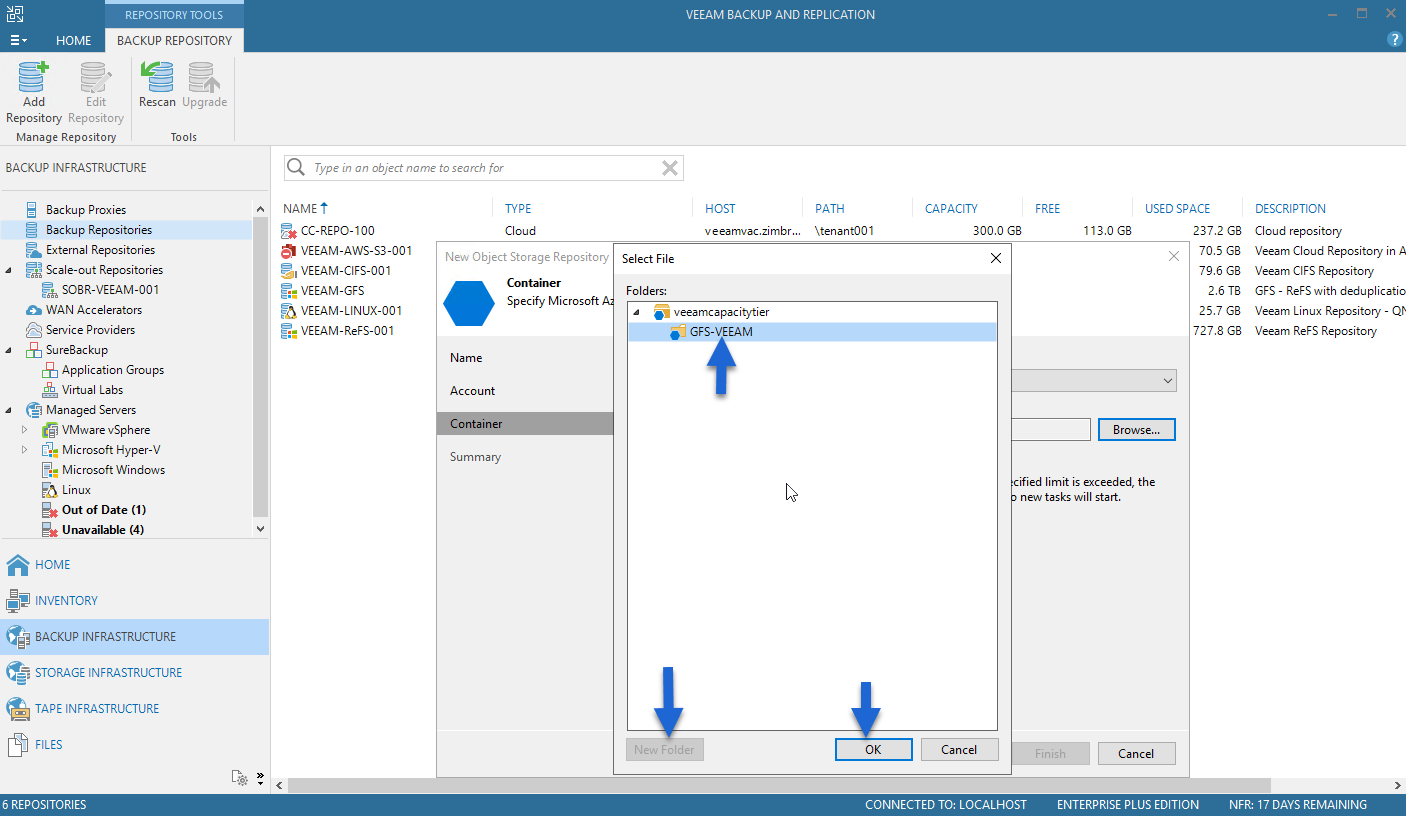This screenshot has height=816, width=1406.
Task: Clear the search box with the X icon
Action: 670,168
